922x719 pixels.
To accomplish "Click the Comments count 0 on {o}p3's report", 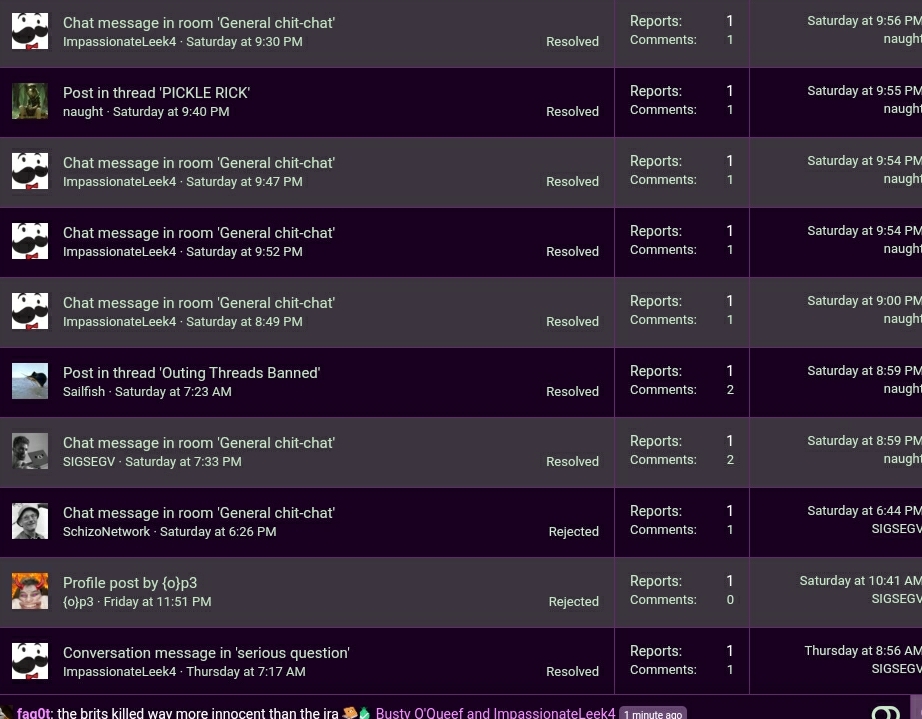I will (730, 600).
